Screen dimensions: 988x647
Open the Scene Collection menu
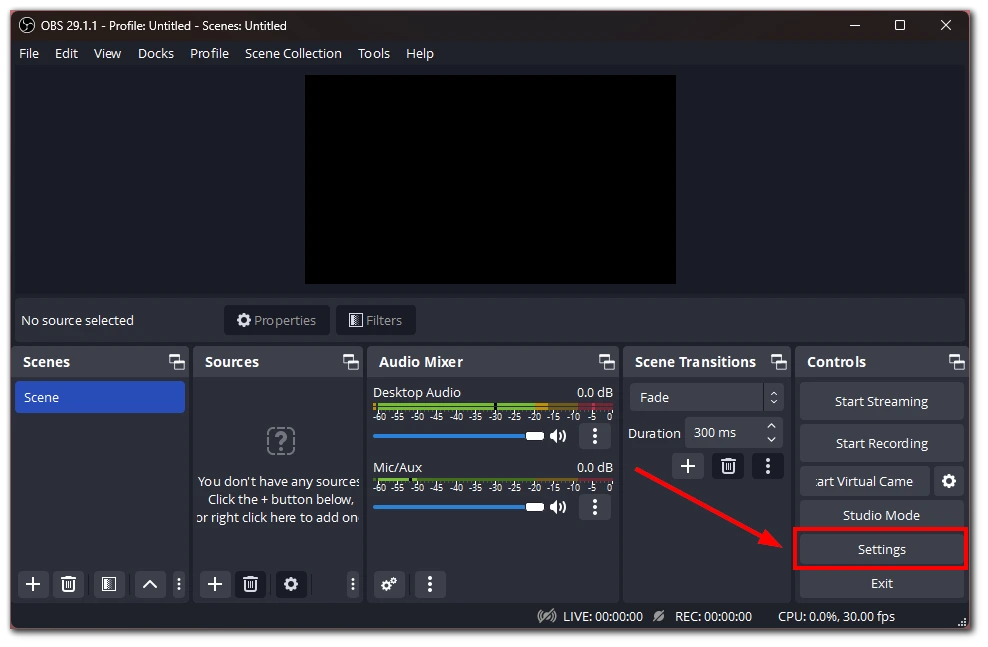click(293, 54)
